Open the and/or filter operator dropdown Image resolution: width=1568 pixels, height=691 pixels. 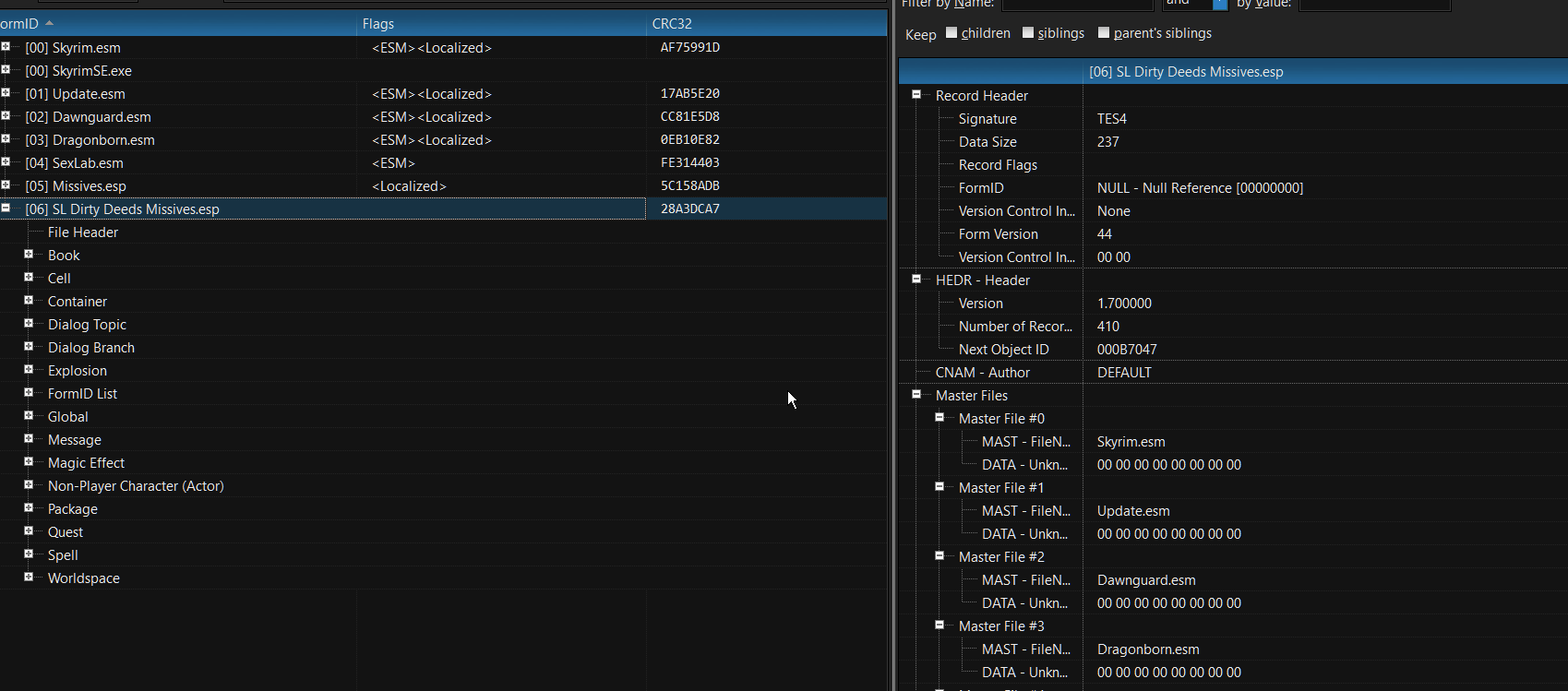coord(1220,5)
